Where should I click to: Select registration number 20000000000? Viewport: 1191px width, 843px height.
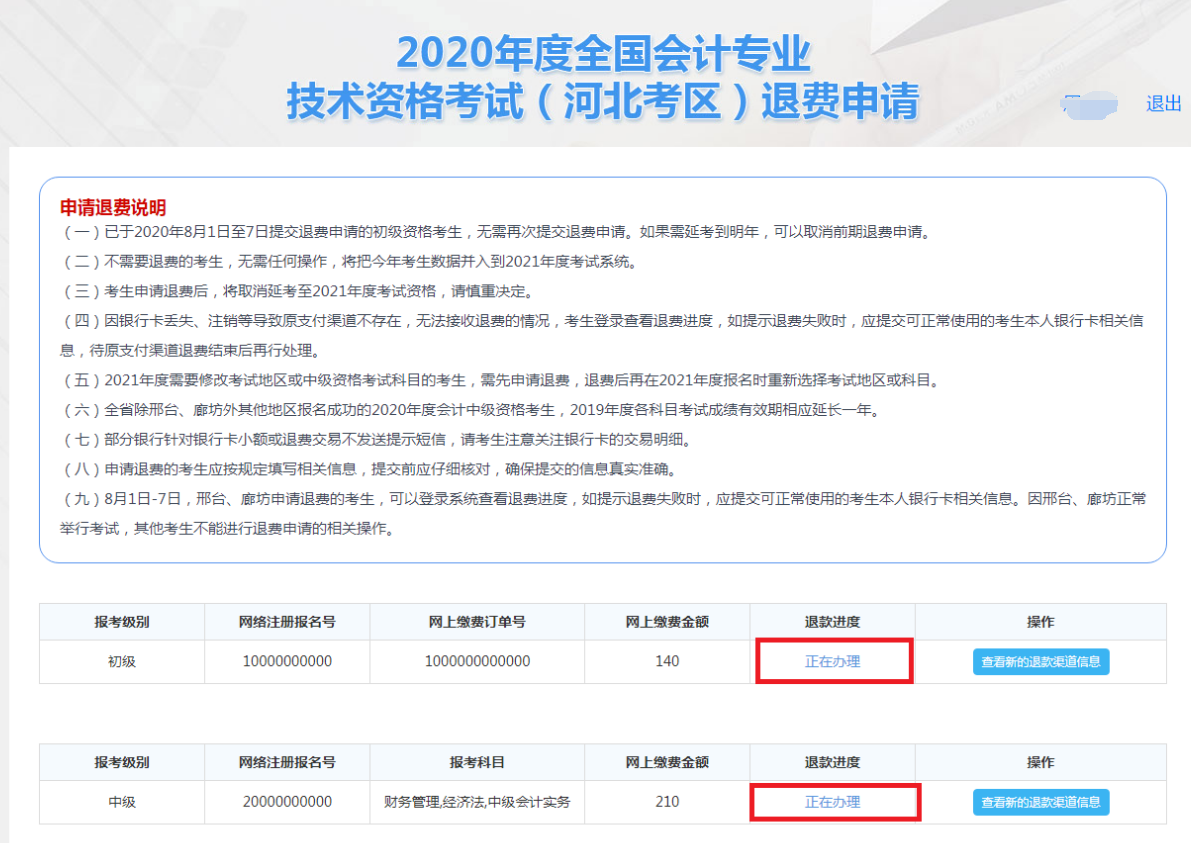(287, 802)
